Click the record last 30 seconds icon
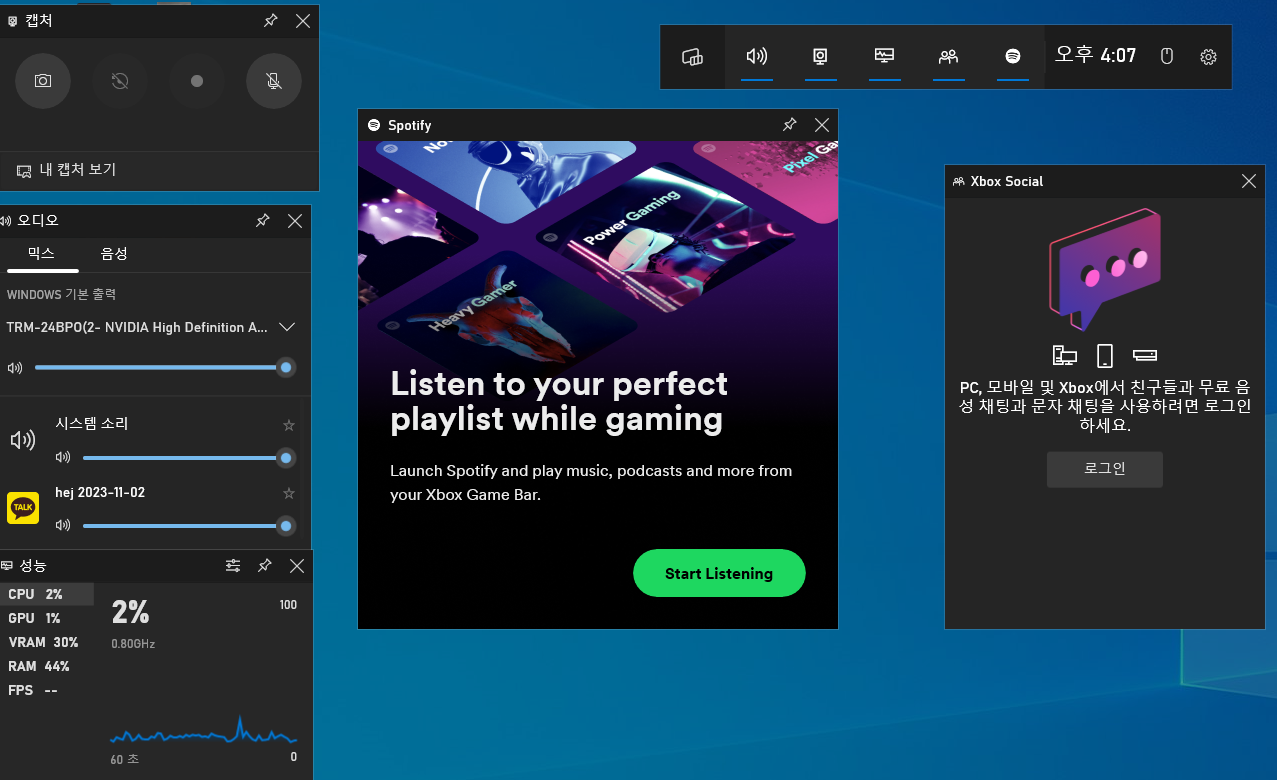Screen dimensions: 1277x780 pos(120,81)
